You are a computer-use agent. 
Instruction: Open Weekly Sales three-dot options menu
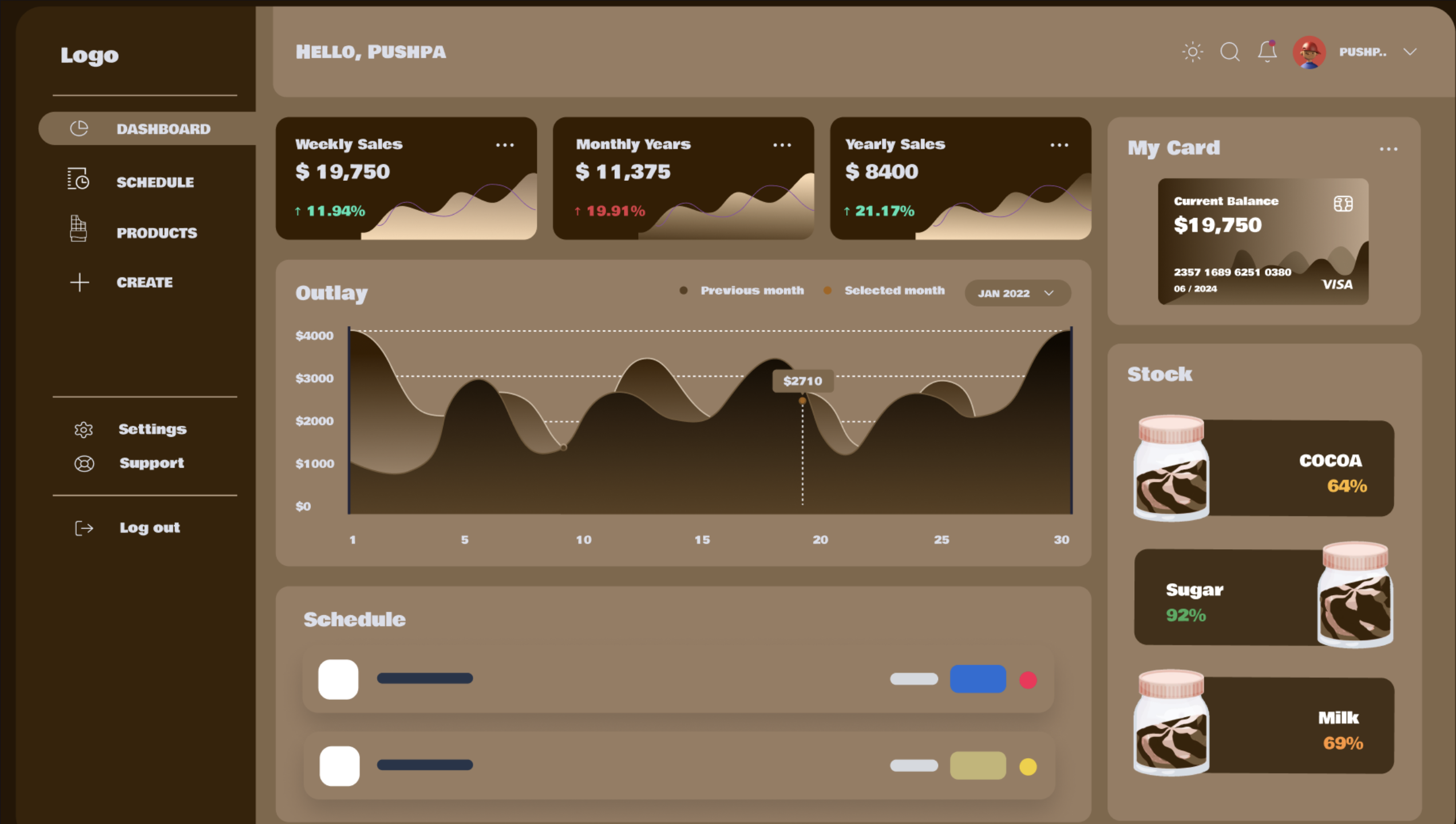504,145
